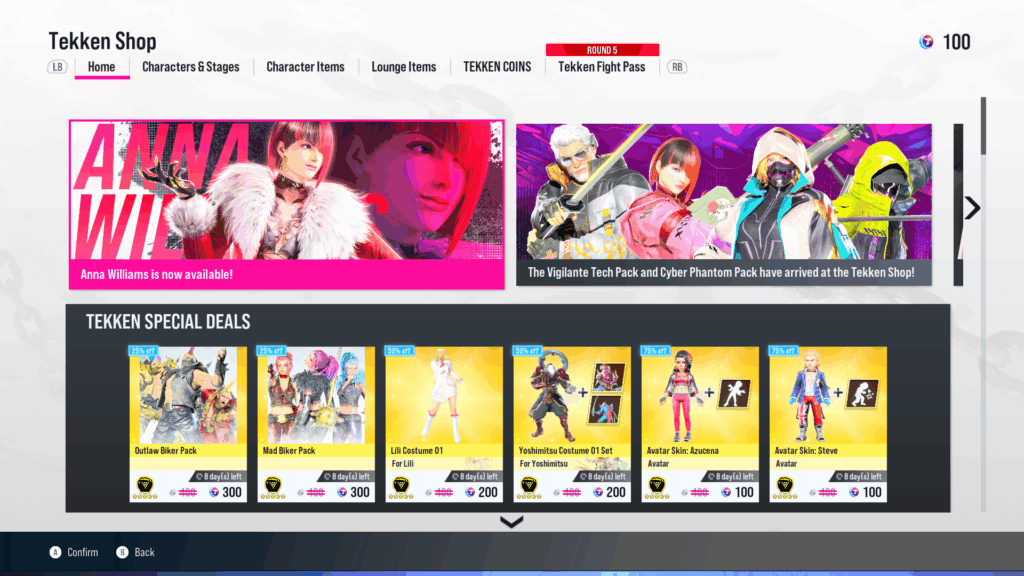The image size is (1024, 576).
Task: Click the B Back button prompt
Action: pyautogui.click(x=135, y=552)
